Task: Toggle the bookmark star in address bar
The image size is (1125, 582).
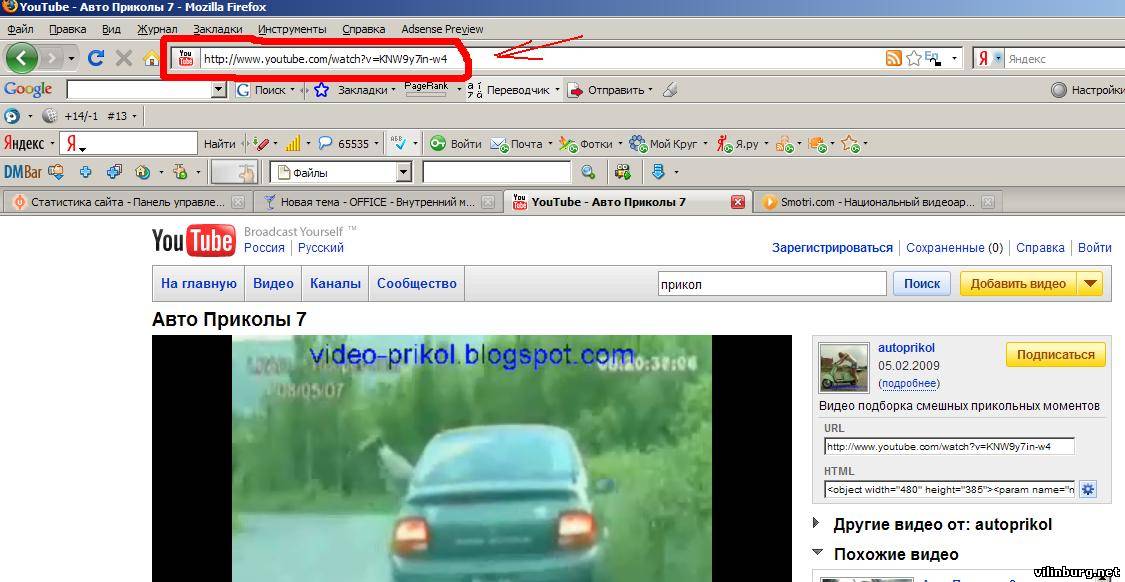Action: (x=913, y=59)
